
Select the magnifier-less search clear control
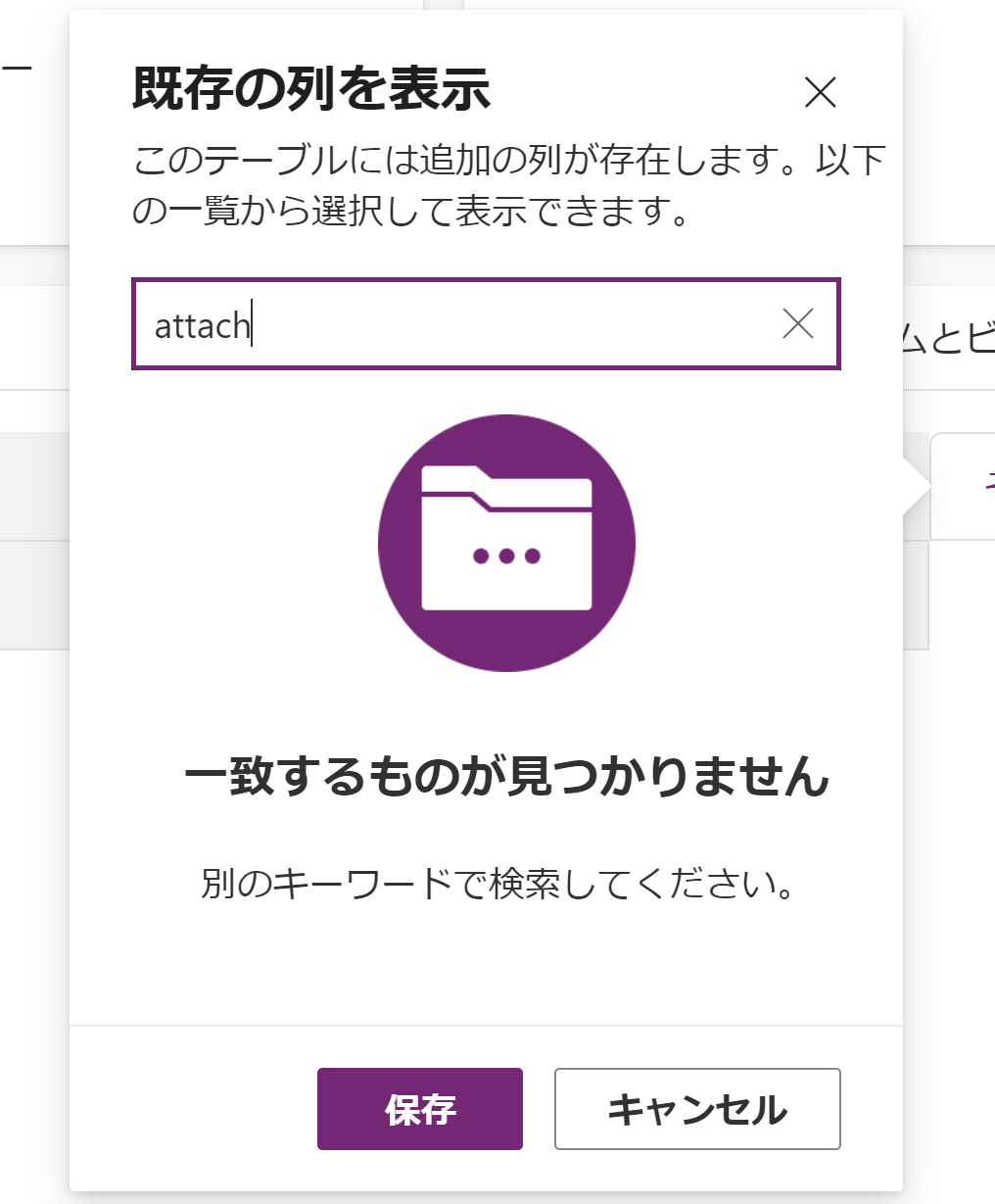[x=799, y=325]
